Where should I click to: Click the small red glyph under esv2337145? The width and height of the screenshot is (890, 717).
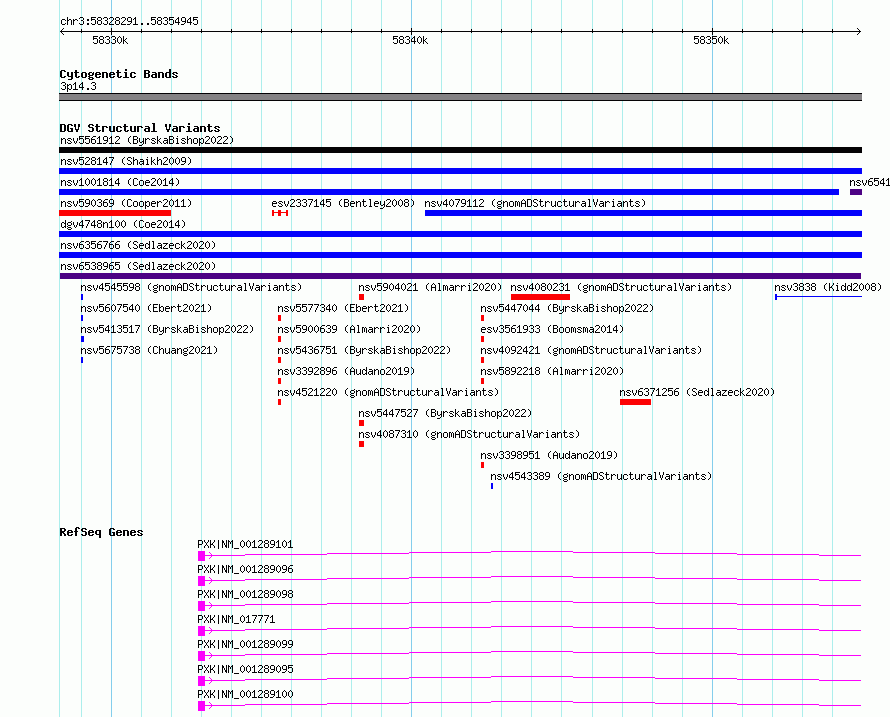(x=280, y=213)
